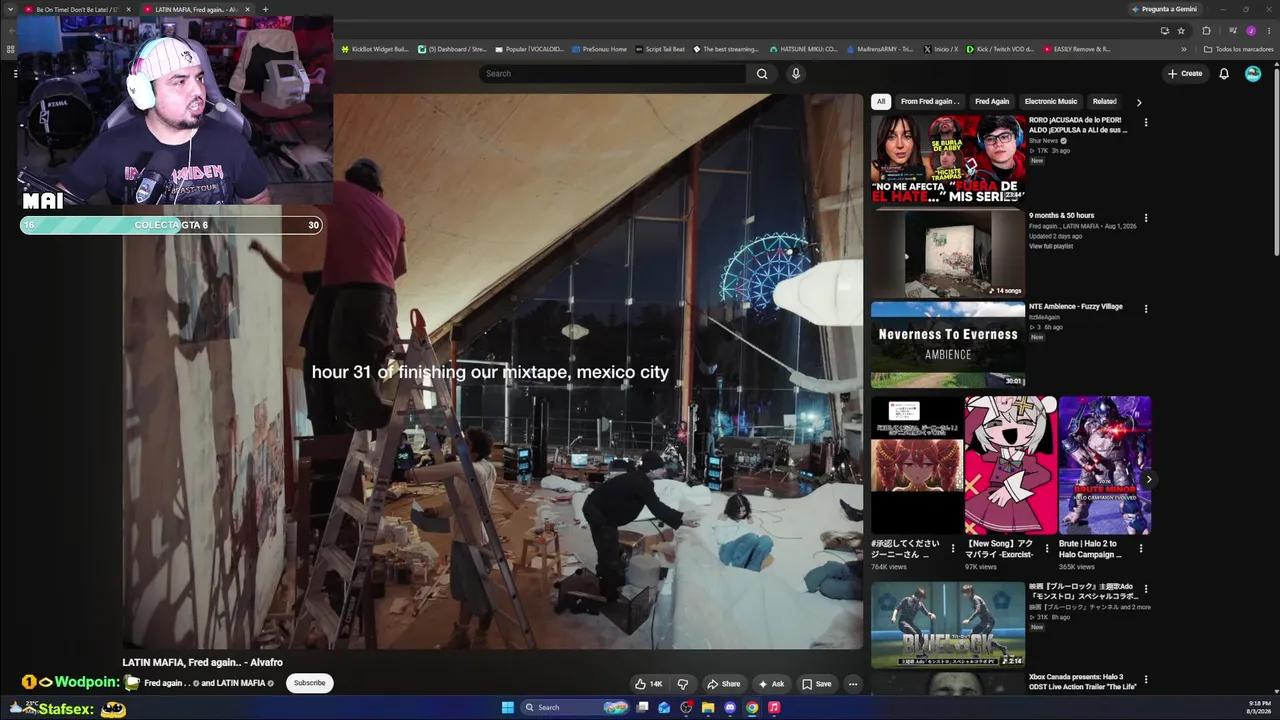This screenshot has width=1280, height=720.
Task: Click the Share button
Action: point(723,684)
